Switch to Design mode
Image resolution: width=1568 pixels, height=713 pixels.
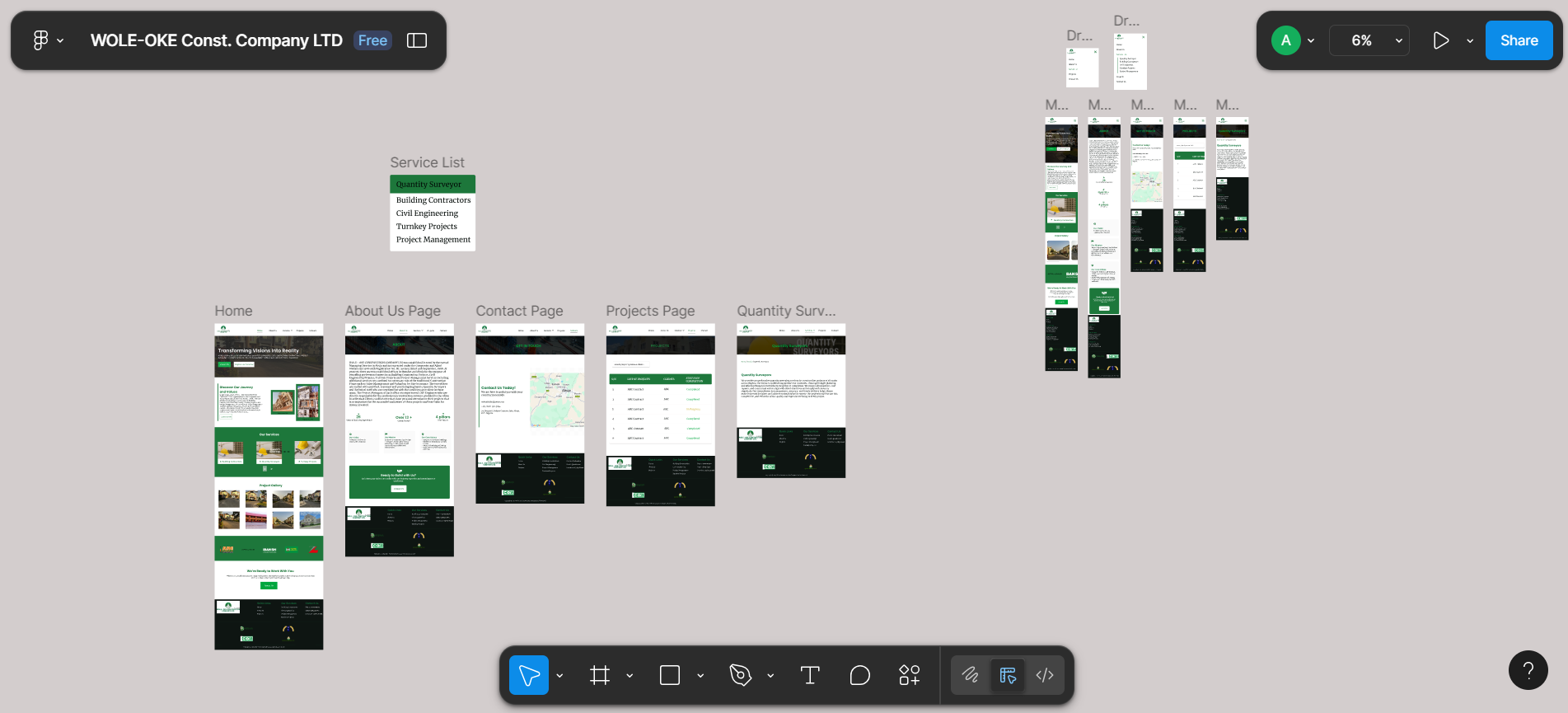[1008, 675]
